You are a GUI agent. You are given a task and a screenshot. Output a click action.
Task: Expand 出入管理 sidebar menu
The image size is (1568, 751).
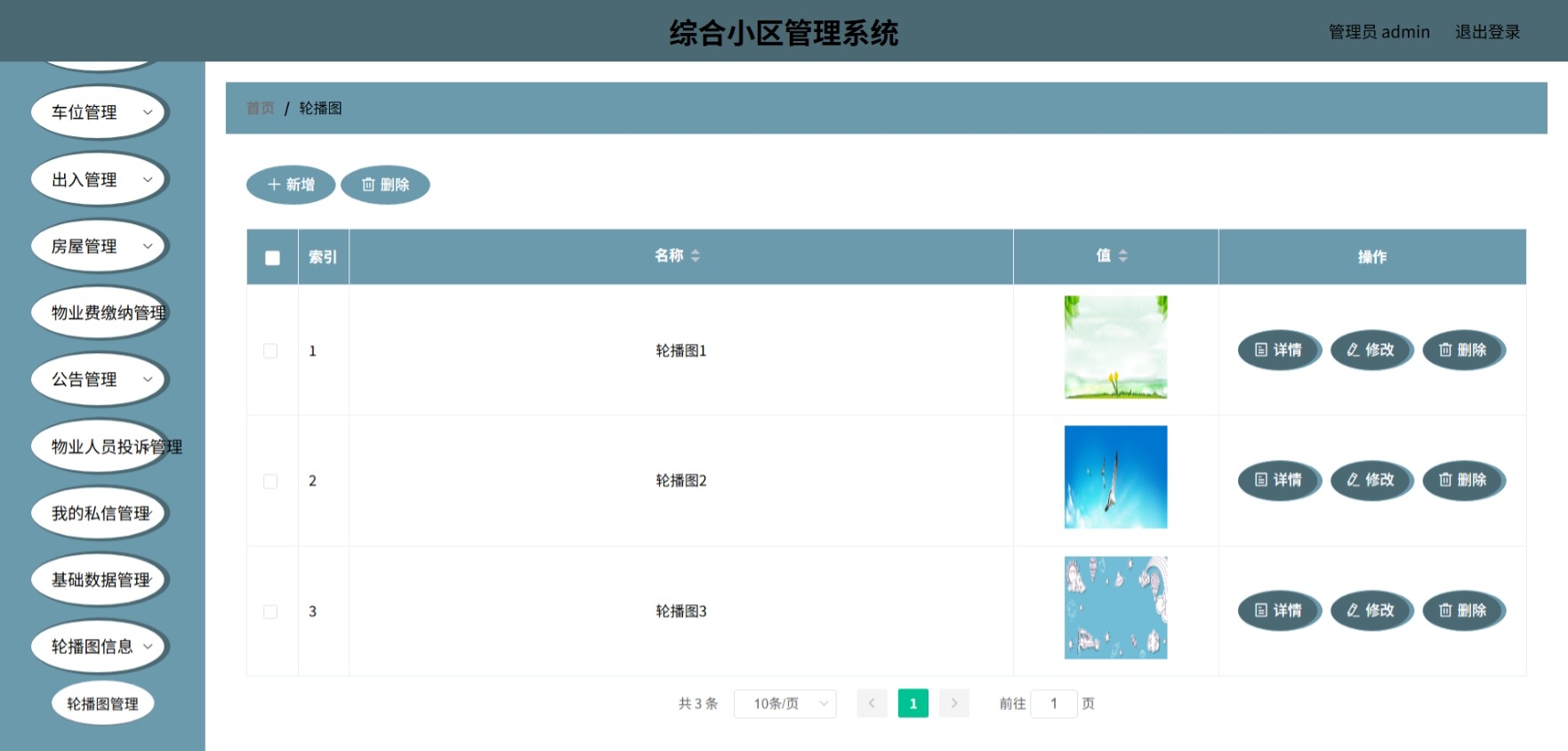tap(100, 180)
